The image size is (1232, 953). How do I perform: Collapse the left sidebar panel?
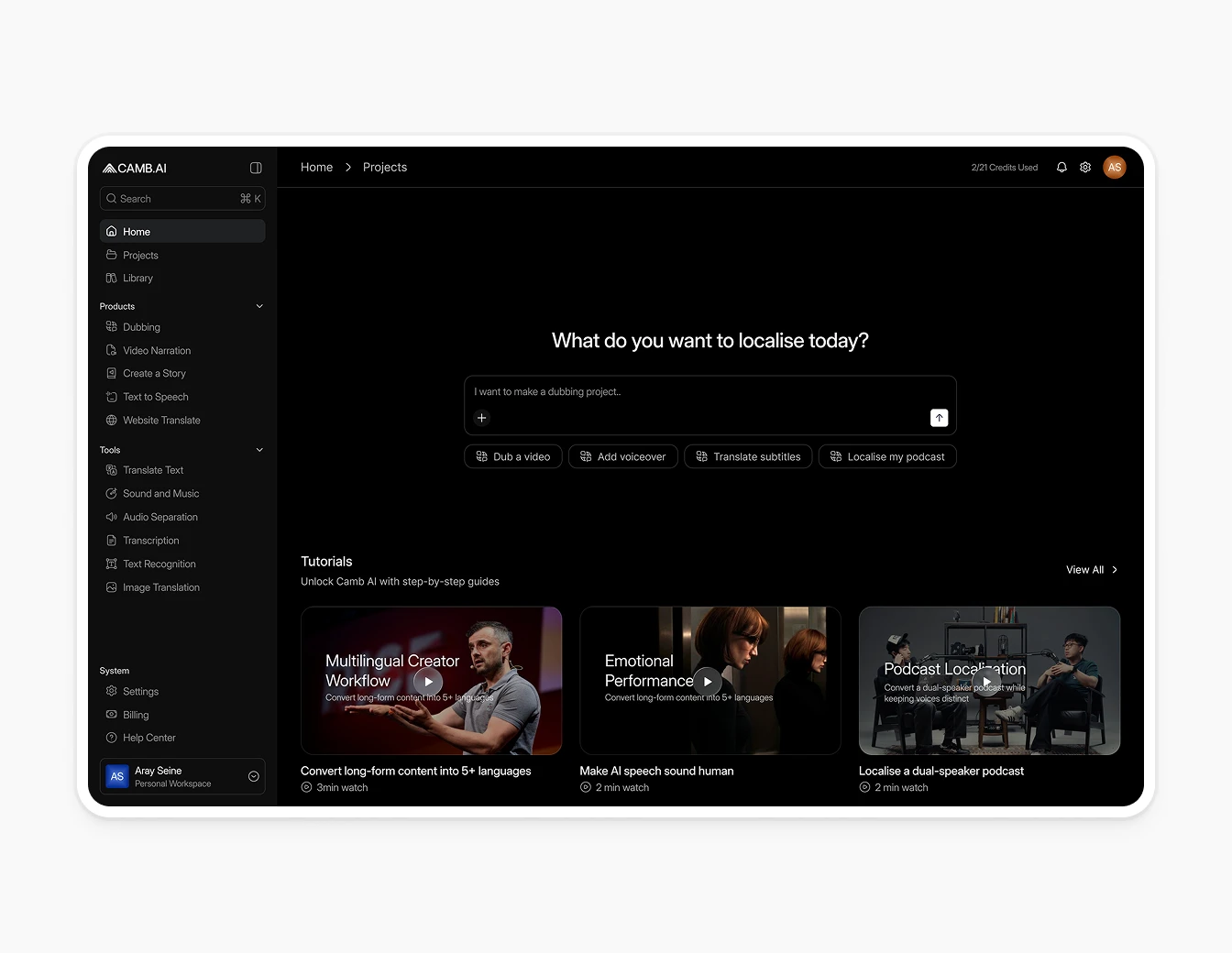click(x=256, y=168)
